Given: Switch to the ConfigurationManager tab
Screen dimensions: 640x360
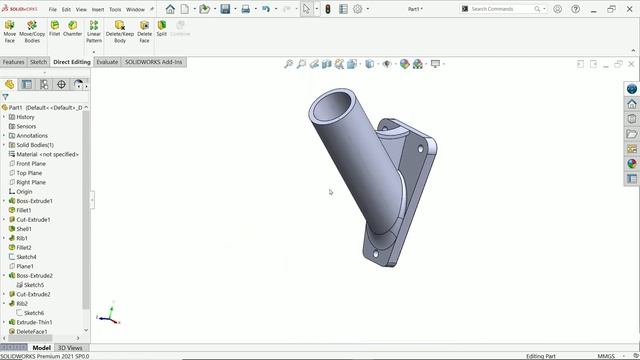Looking at the screenshot, I should 44,84.
